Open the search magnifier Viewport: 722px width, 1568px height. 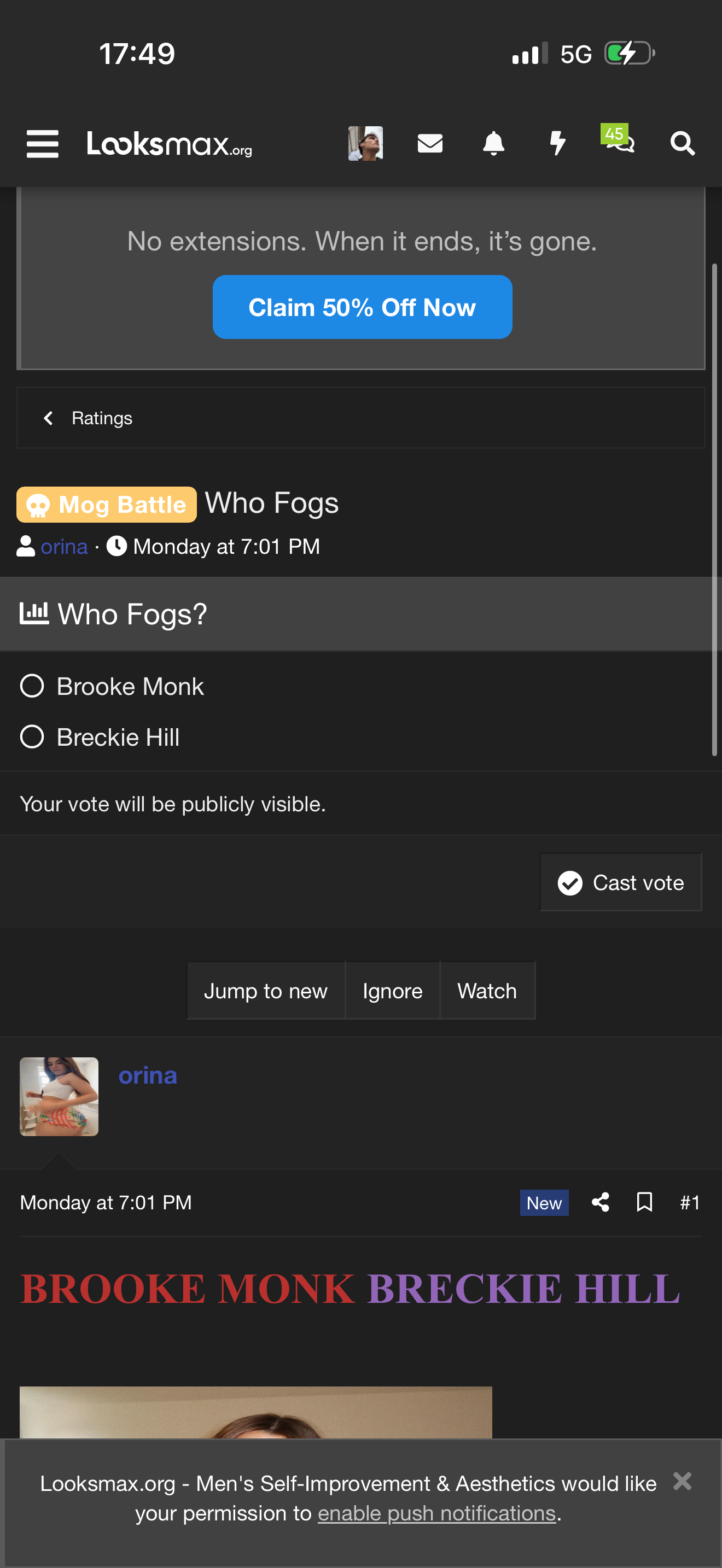tap(682, 144)
